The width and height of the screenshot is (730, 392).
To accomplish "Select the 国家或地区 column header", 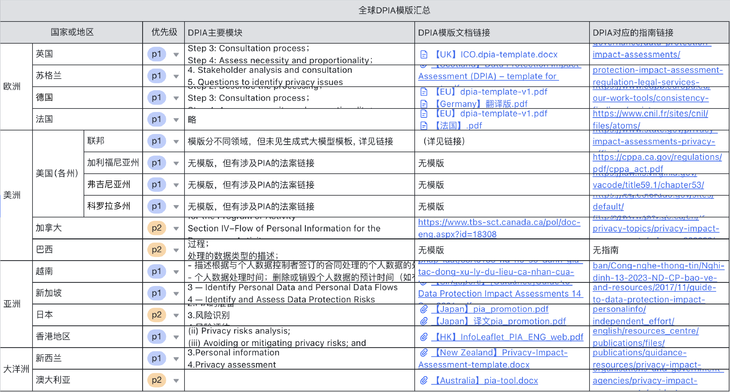I will coord(71,32).
